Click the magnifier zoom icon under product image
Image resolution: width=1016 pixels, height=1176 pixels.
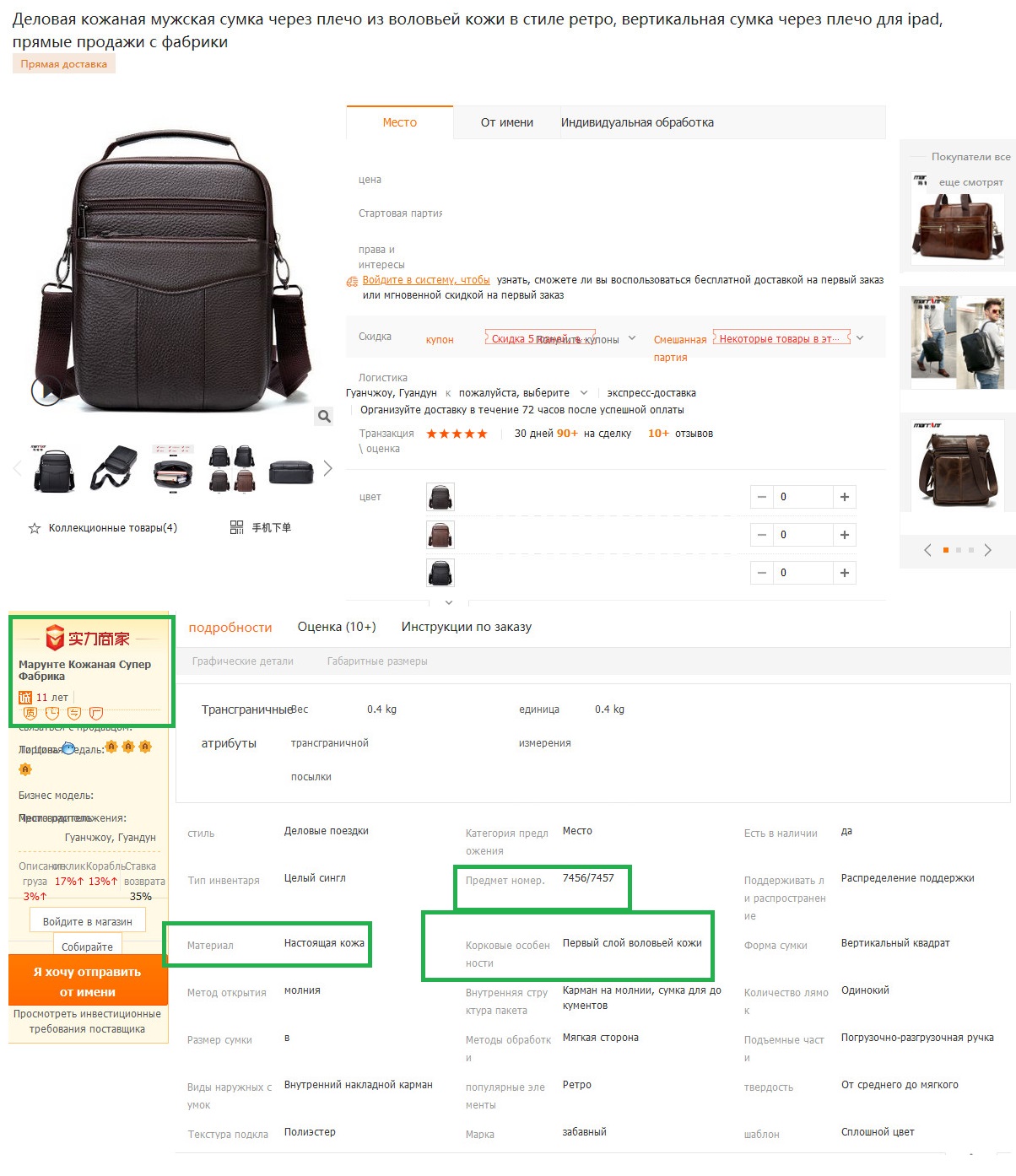pos(324,416)
